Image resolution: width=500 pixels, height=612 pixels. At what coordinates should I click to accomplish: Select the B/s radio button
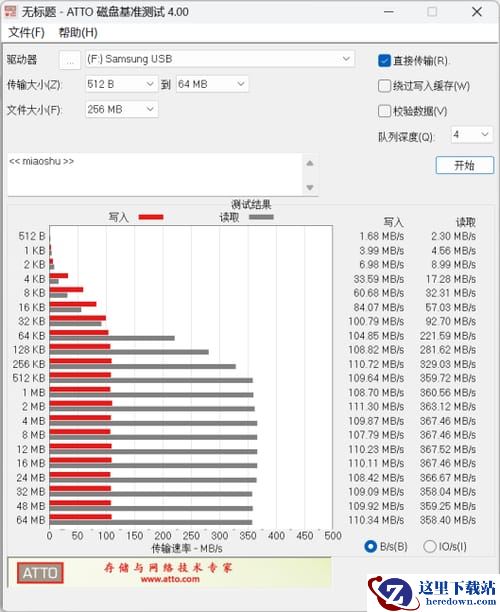370,546
